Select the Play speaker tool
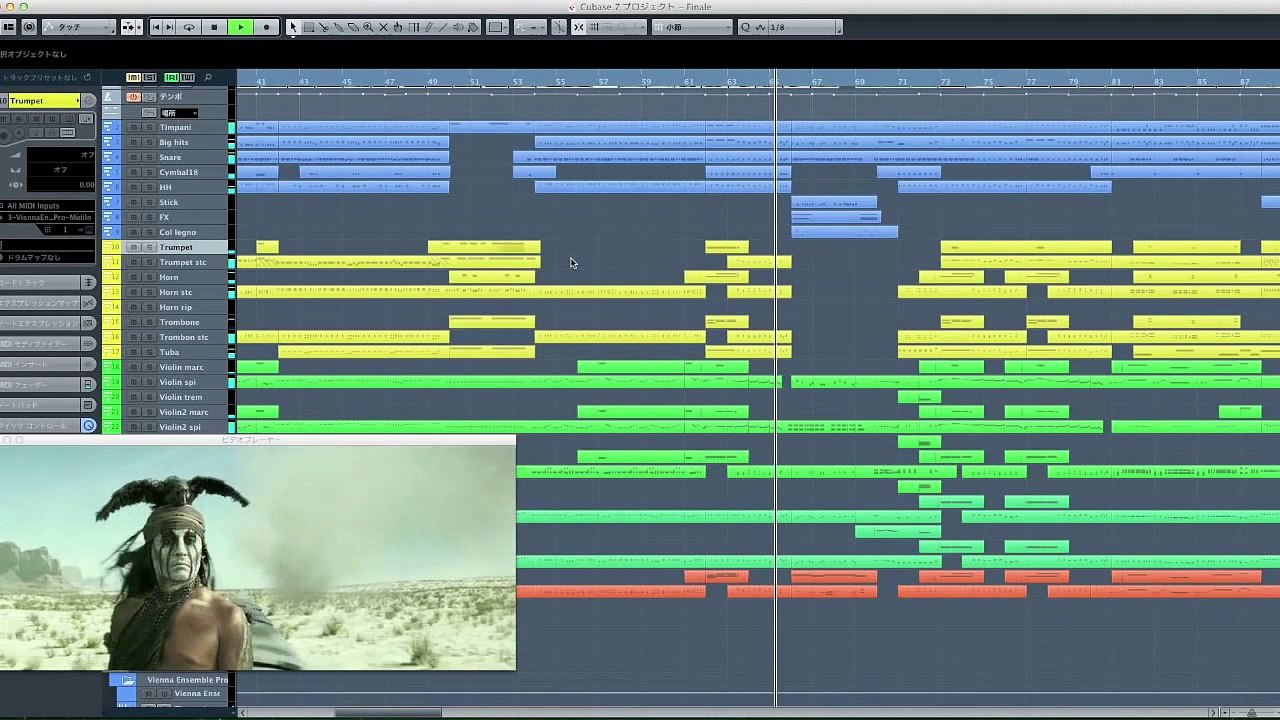 [x=458, y=27]
